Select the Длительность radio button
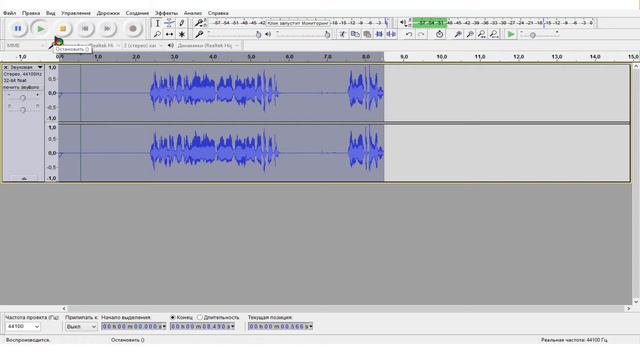640x360 pixels. pyautogui.click(x=200, y=317)
